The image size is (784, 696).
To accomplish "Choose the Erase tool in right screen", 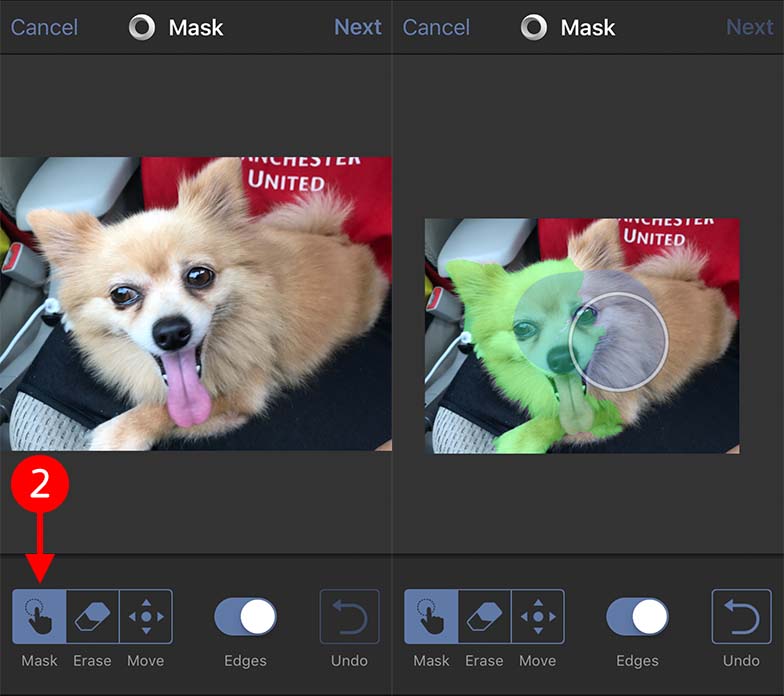I will click(x=484, y=616).
